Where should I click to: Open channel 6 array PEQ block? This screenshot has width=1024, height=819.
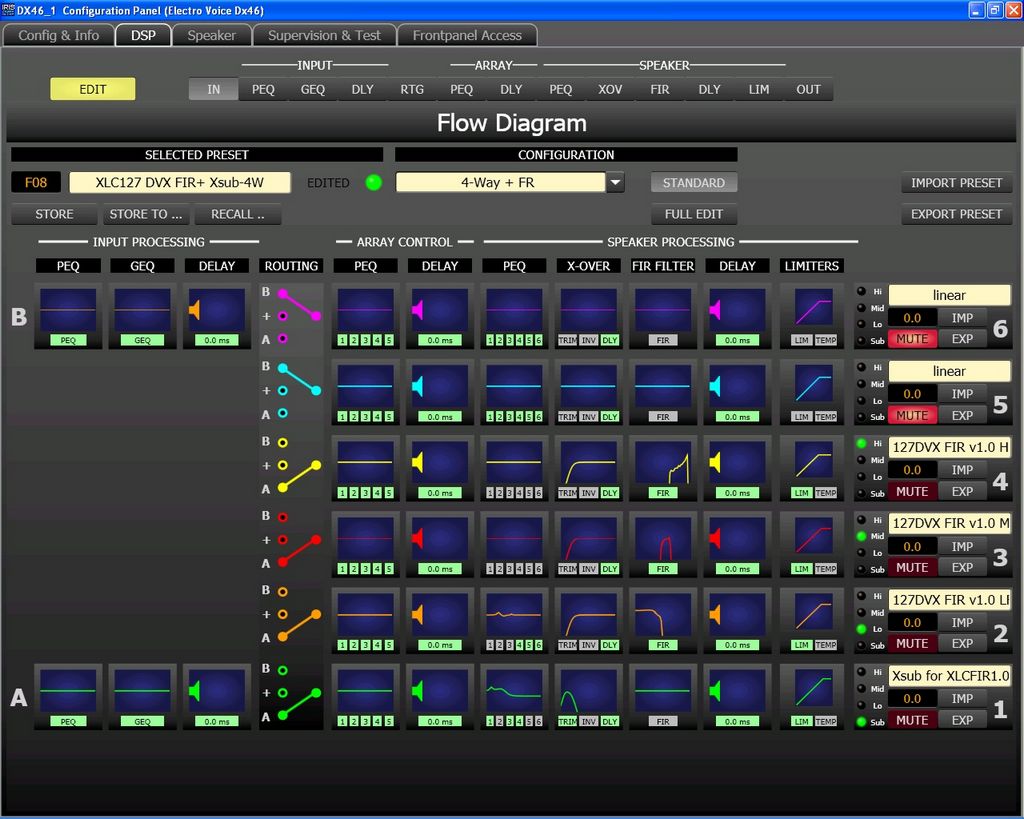[x=366, y=316]
